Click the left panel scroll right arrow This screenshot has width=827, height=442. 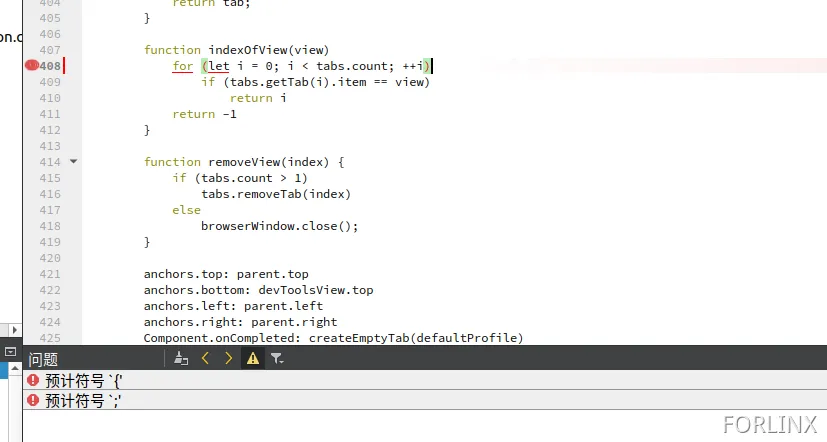[x=14, y=330]
